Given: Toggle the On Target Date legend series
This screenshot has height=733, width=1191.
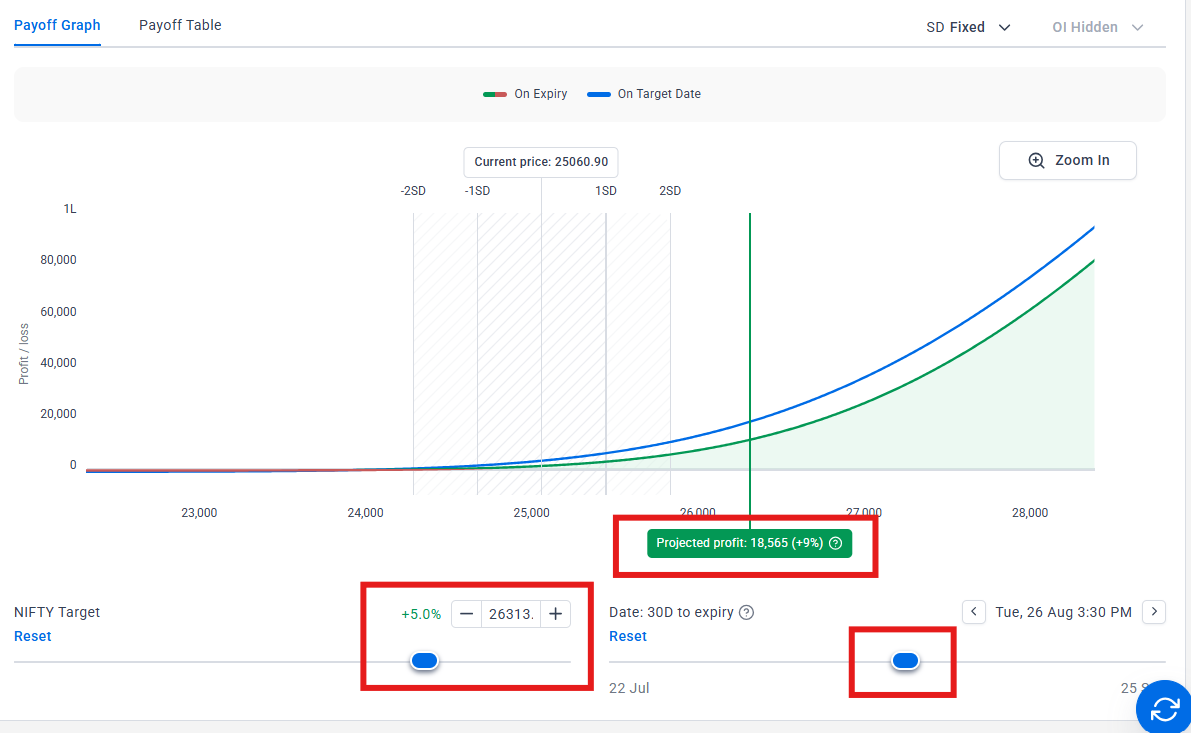Looking at the screenshot, I should [644, 94].
